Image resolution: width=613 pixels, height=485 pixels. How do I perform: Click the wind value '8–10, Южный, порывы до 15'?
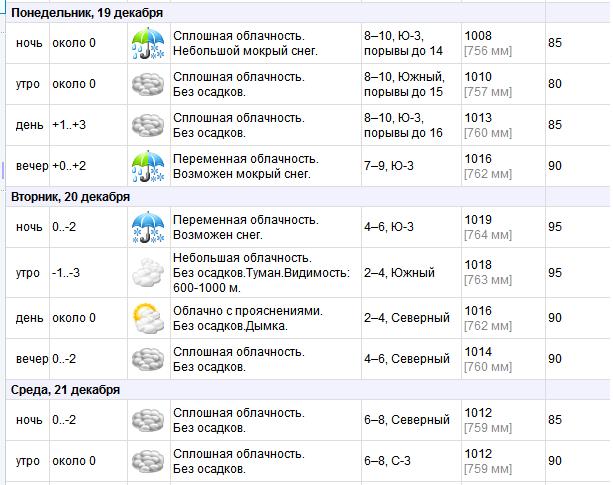point(403,84)
